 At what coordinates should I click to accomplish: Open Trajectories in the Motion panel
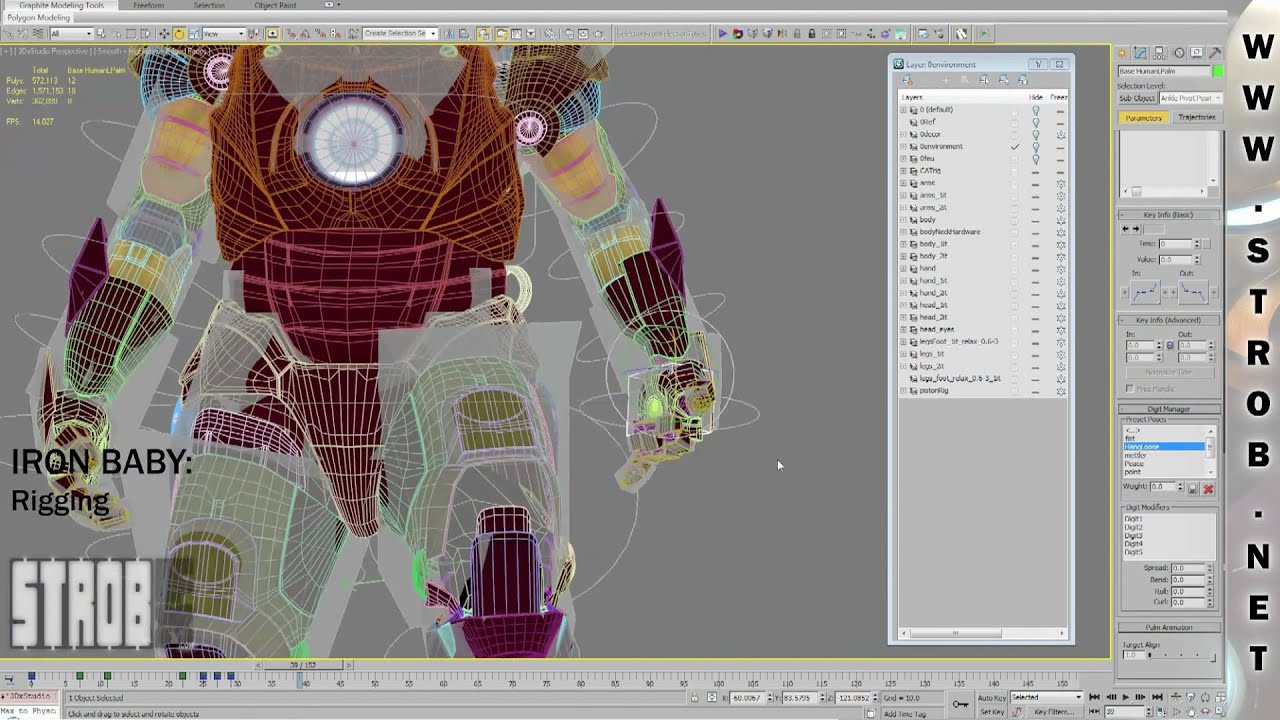tap(1196, 117)
